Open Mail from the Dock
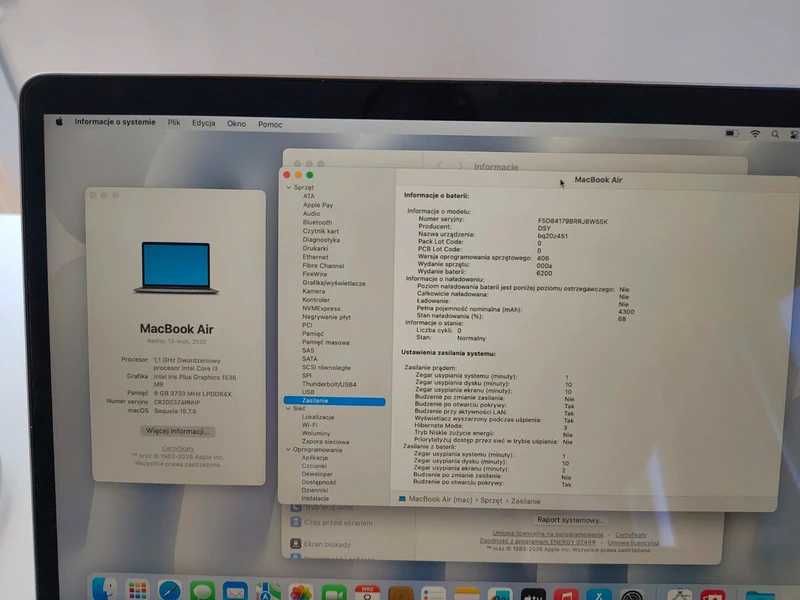 coord(235,592)
